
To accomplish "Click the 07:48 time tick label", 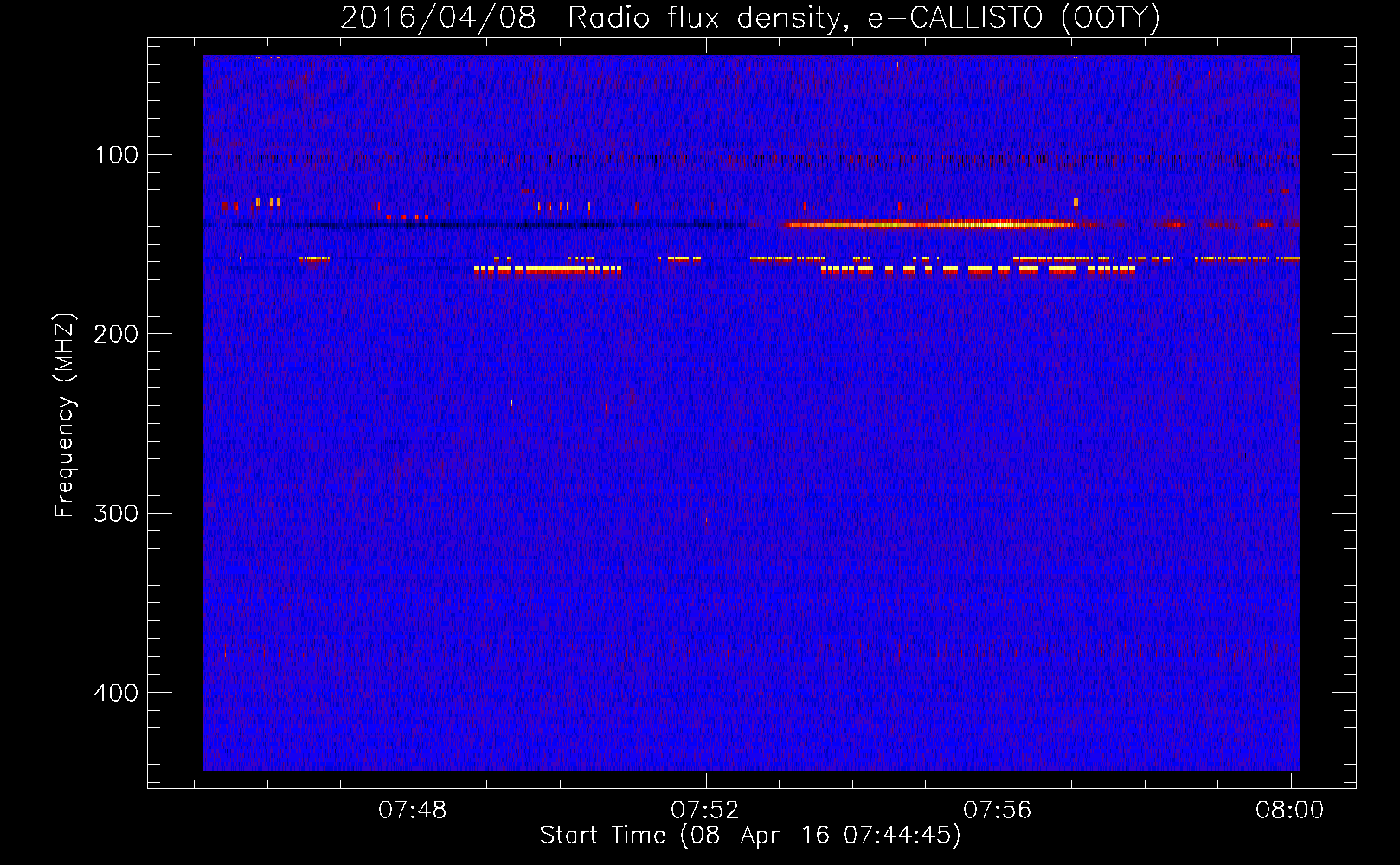I will coord(413,811).
